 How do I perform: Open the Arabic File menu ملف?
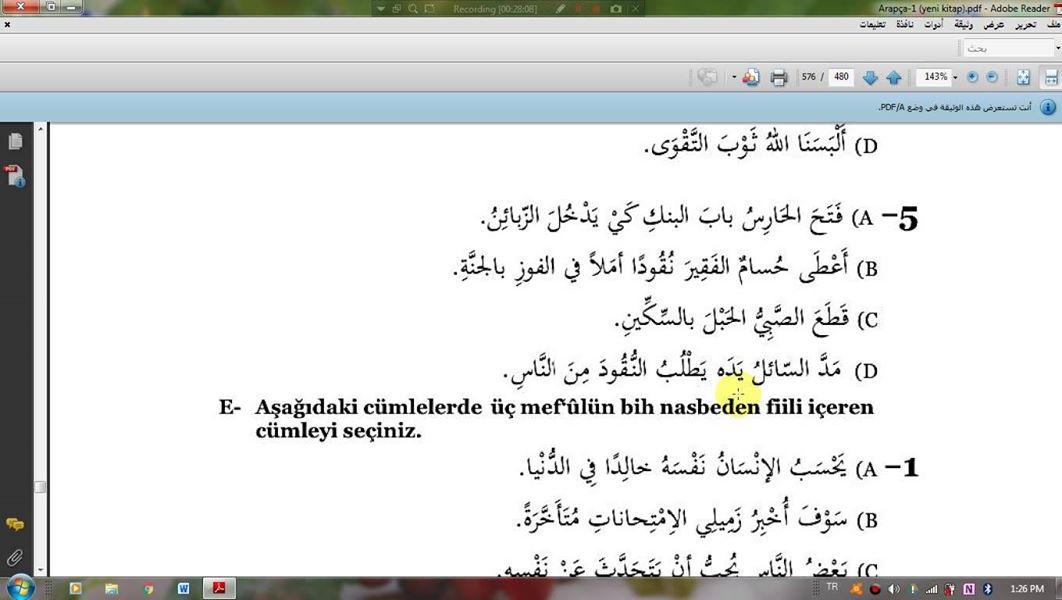point(1053,25)
